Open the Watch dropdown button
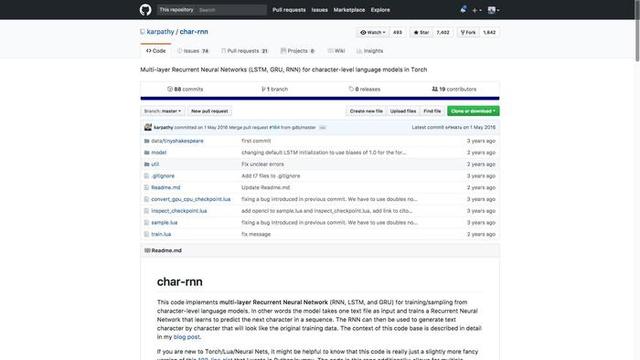This screenshot has height=360, width=640. pyautogui.click(x=373, y=32)
